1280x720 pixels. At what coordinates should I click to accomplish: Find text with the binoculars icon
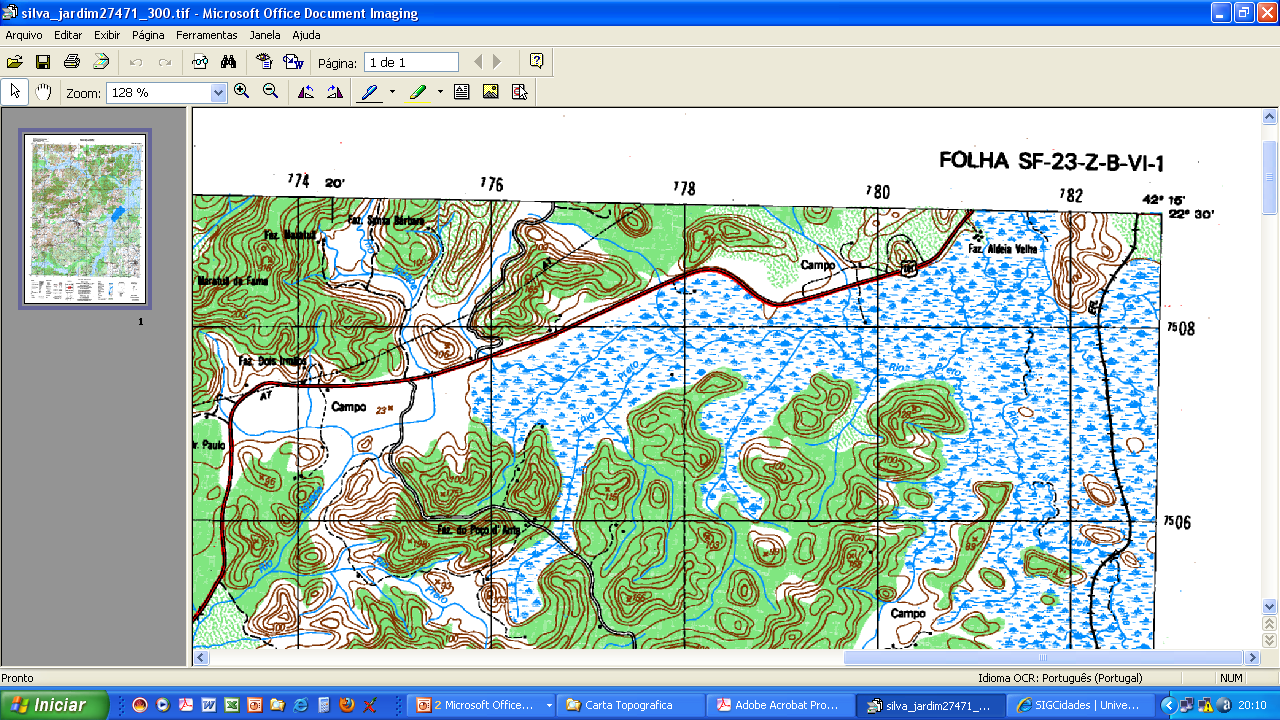[x=228, y=62]
